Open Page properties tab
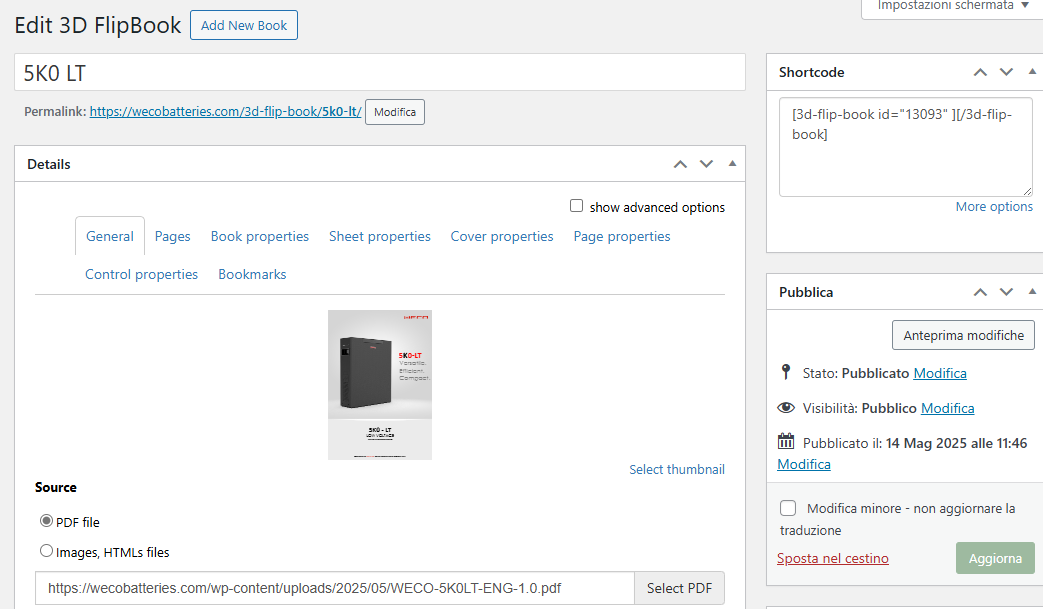Screen dimensions: 1043x609 pyautogui.click(x=622, y=237)
